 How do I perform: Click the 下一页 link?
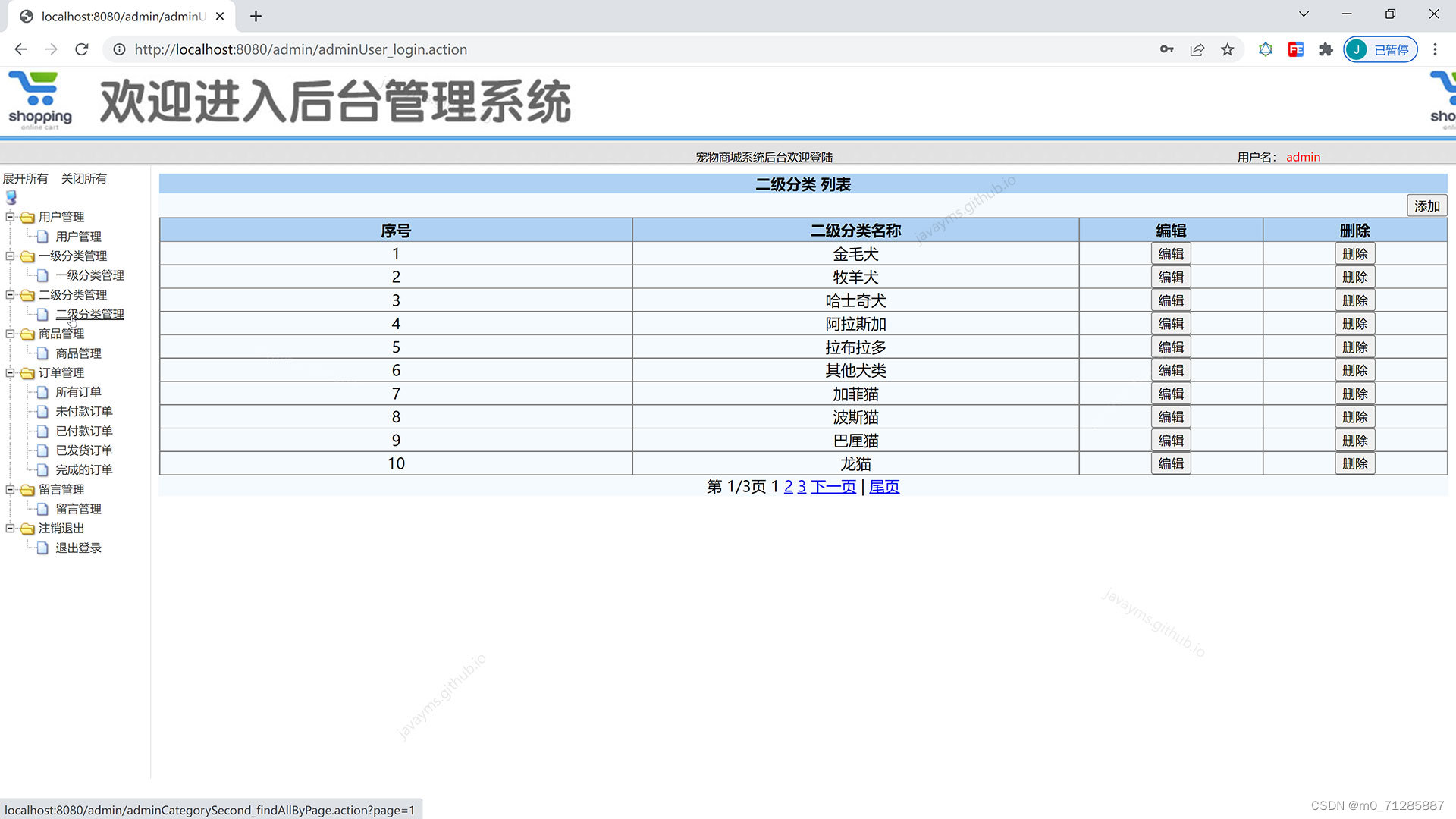pyautogui.click(x=833, y=487)
